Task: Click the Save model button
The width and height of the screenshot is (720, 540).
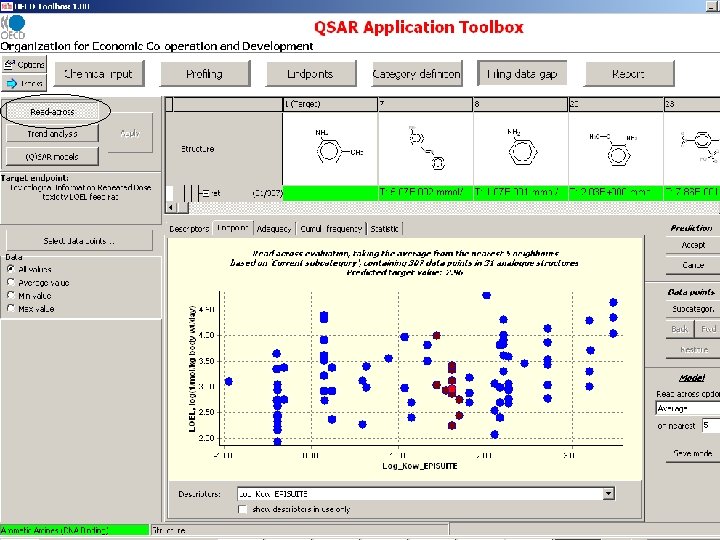Action: [693, 453]
